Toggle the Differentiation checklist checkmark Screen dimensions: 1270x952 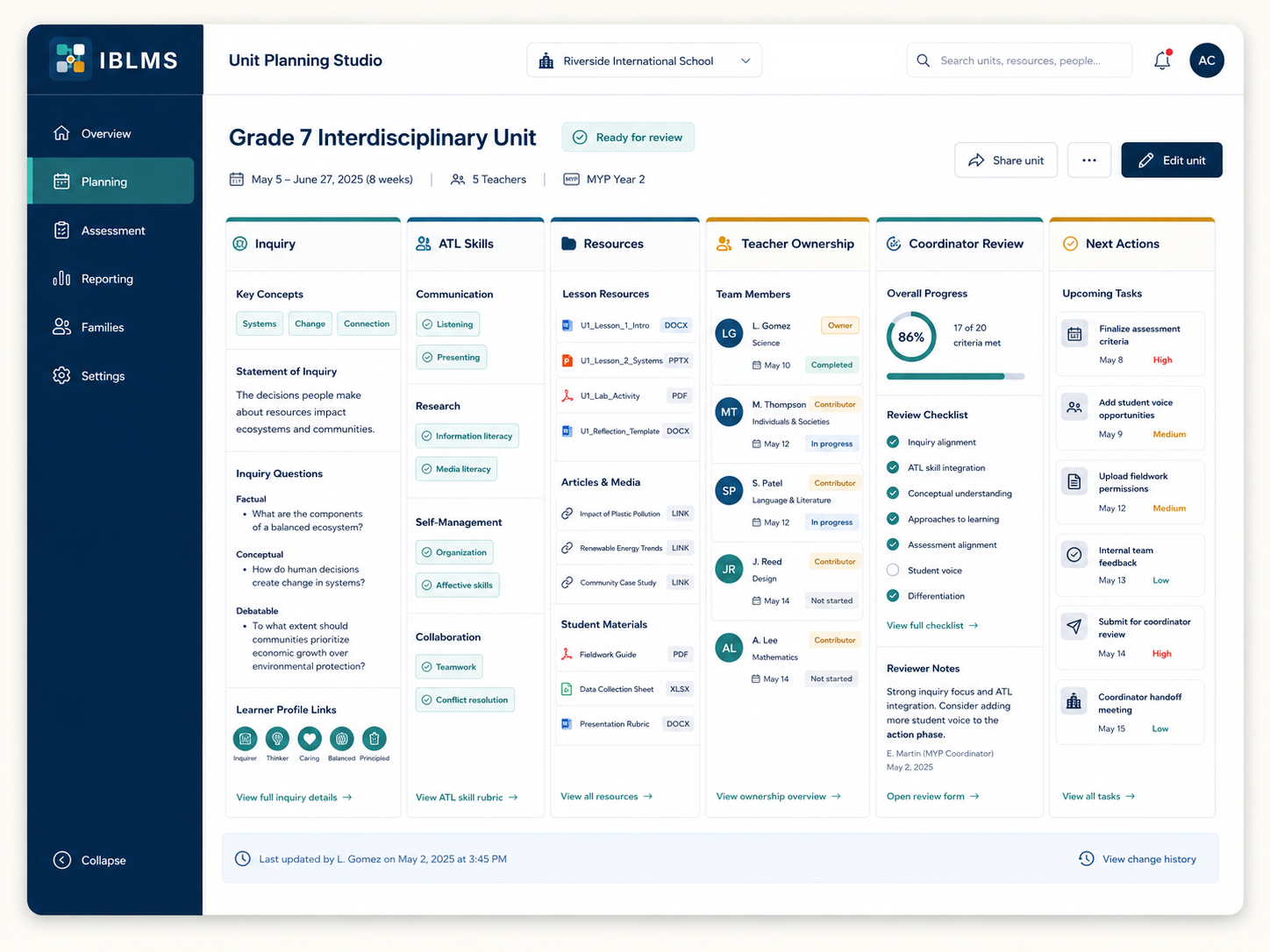[893, 596]
